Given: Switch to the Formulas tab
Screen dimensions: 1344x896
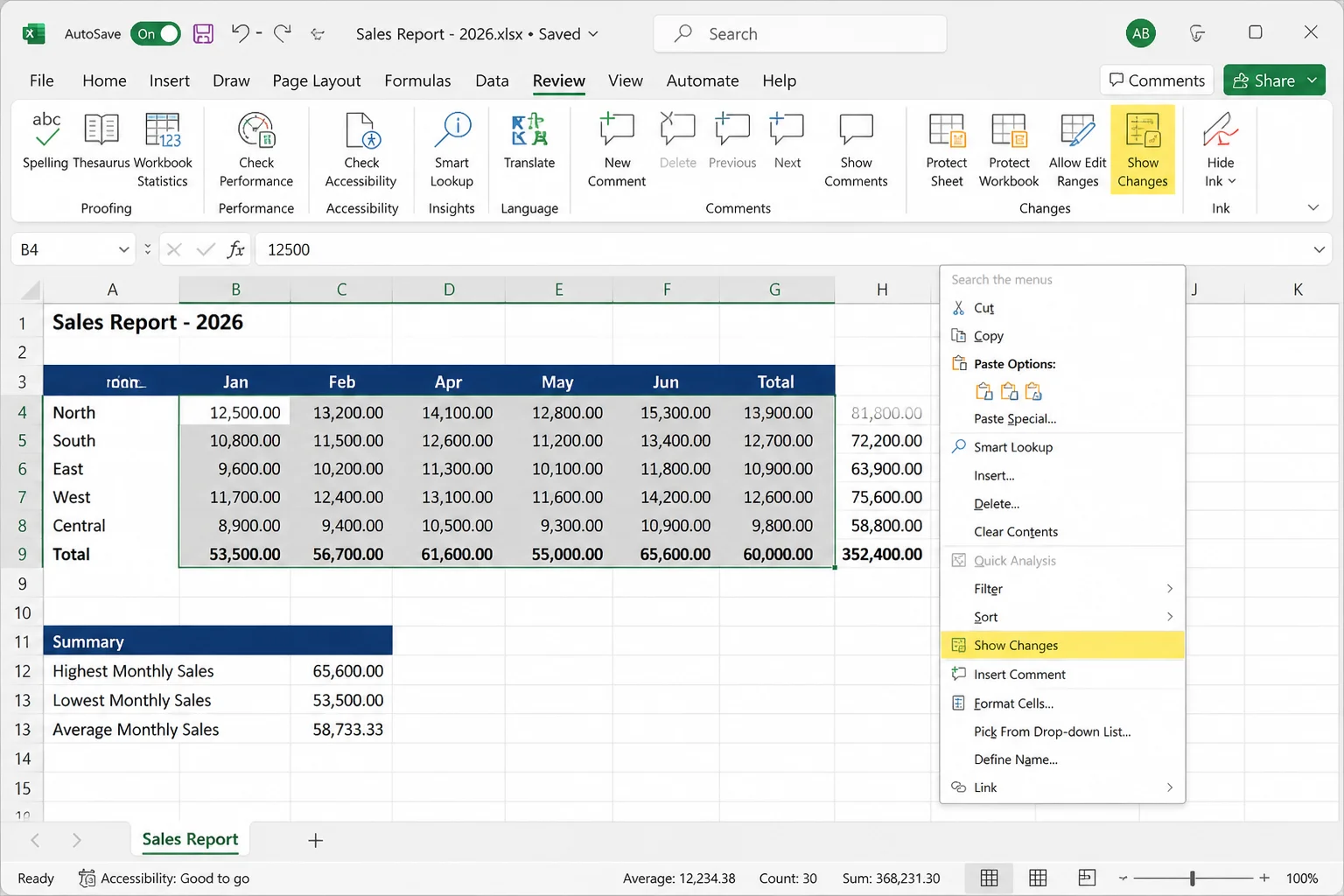Looking at the screenshot, I should pos(417,80).
